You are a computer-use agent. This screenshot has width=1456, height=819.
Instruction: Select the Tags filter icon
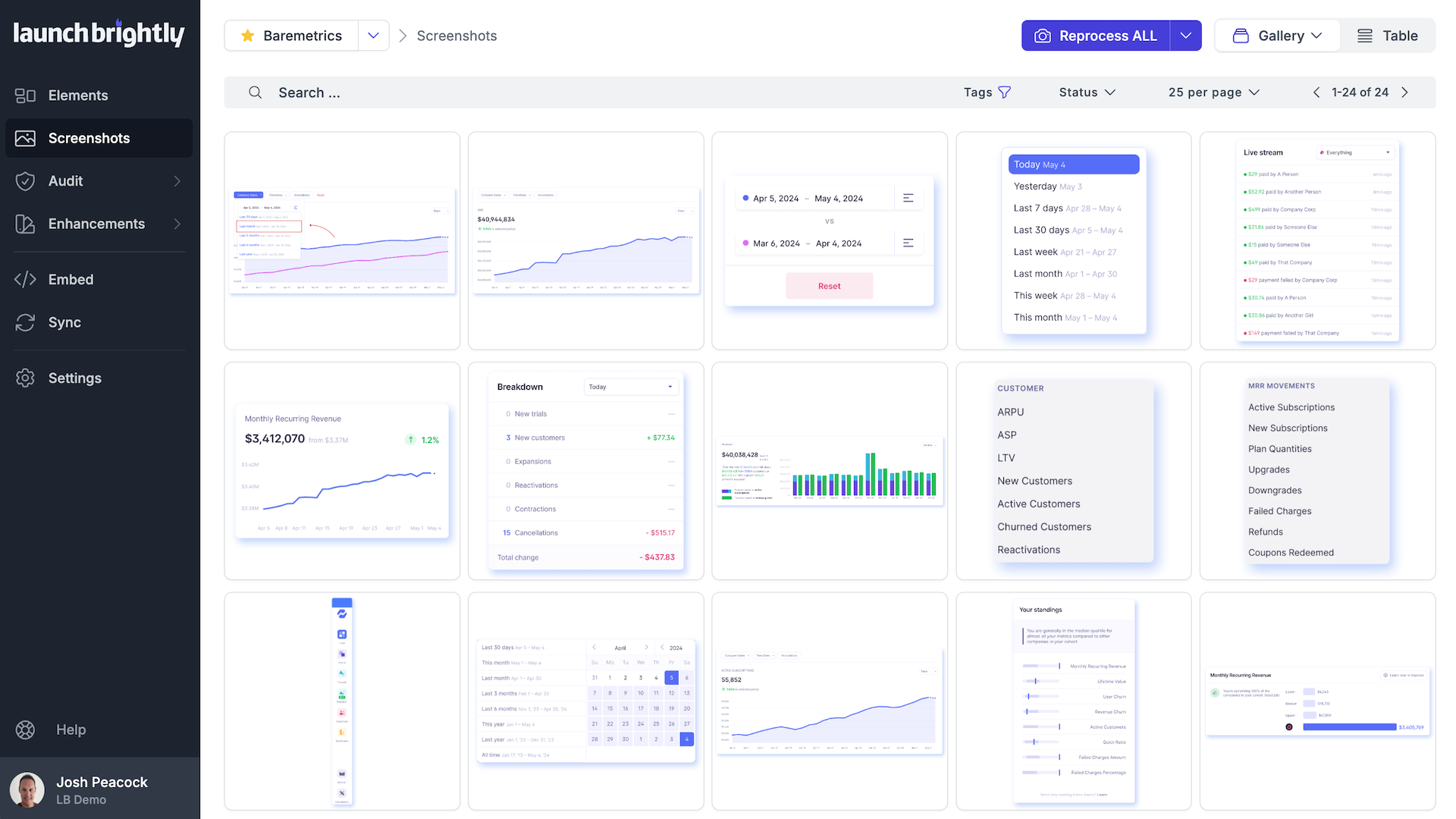pos(1005,92)
